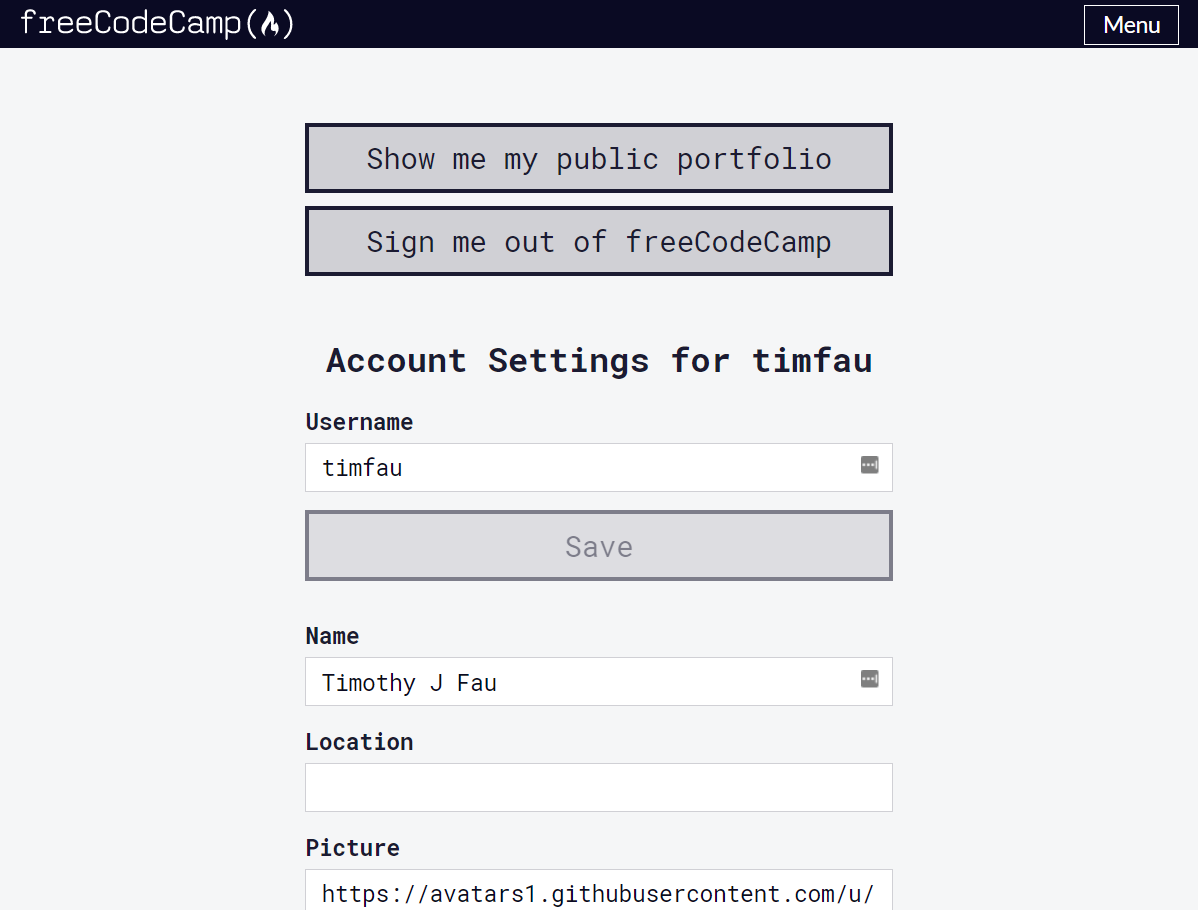Click the Picture label text

point(352,847)
